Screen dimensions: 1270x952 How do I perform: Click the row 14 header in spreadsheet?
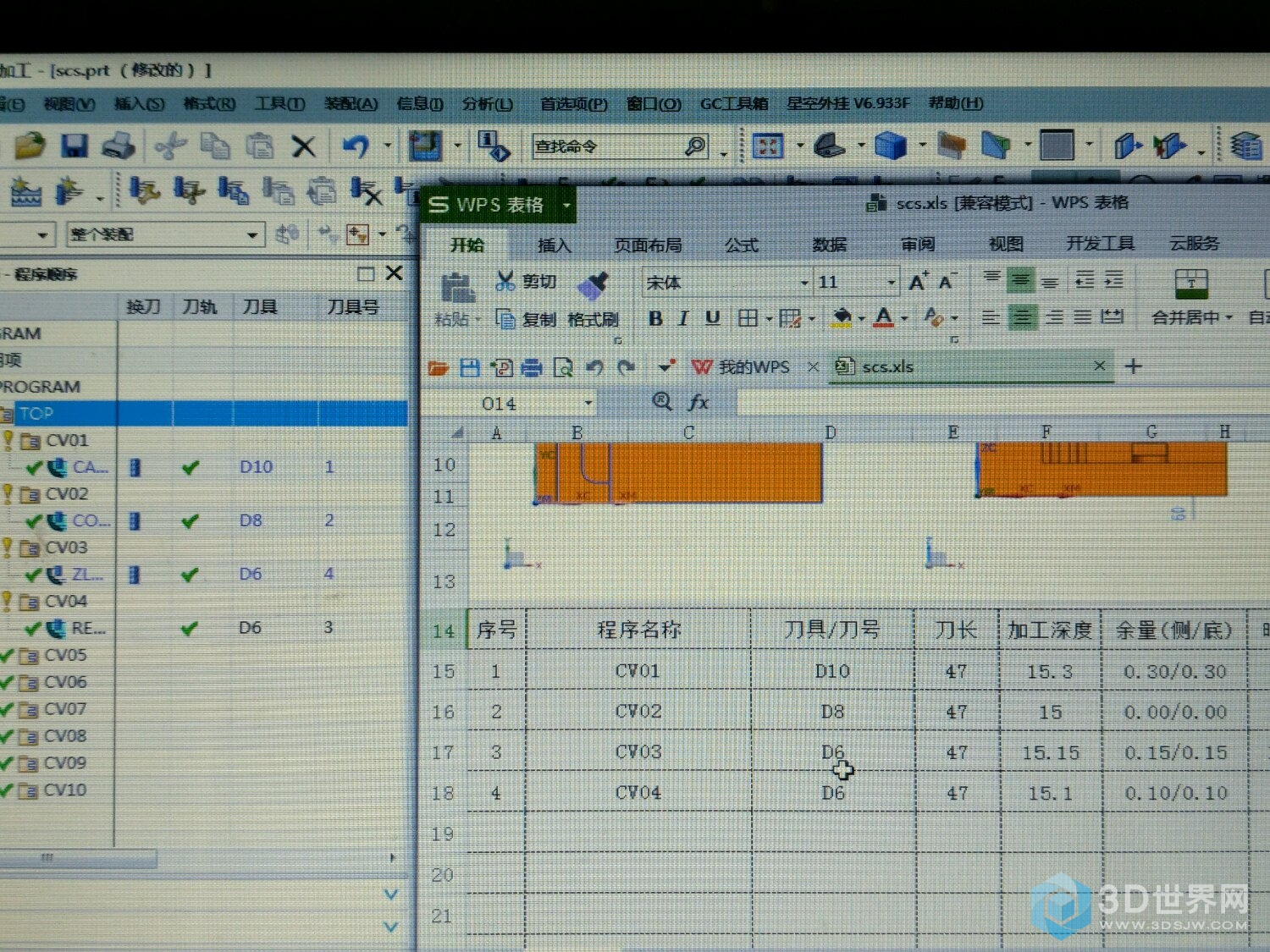[x=443, y=630]
